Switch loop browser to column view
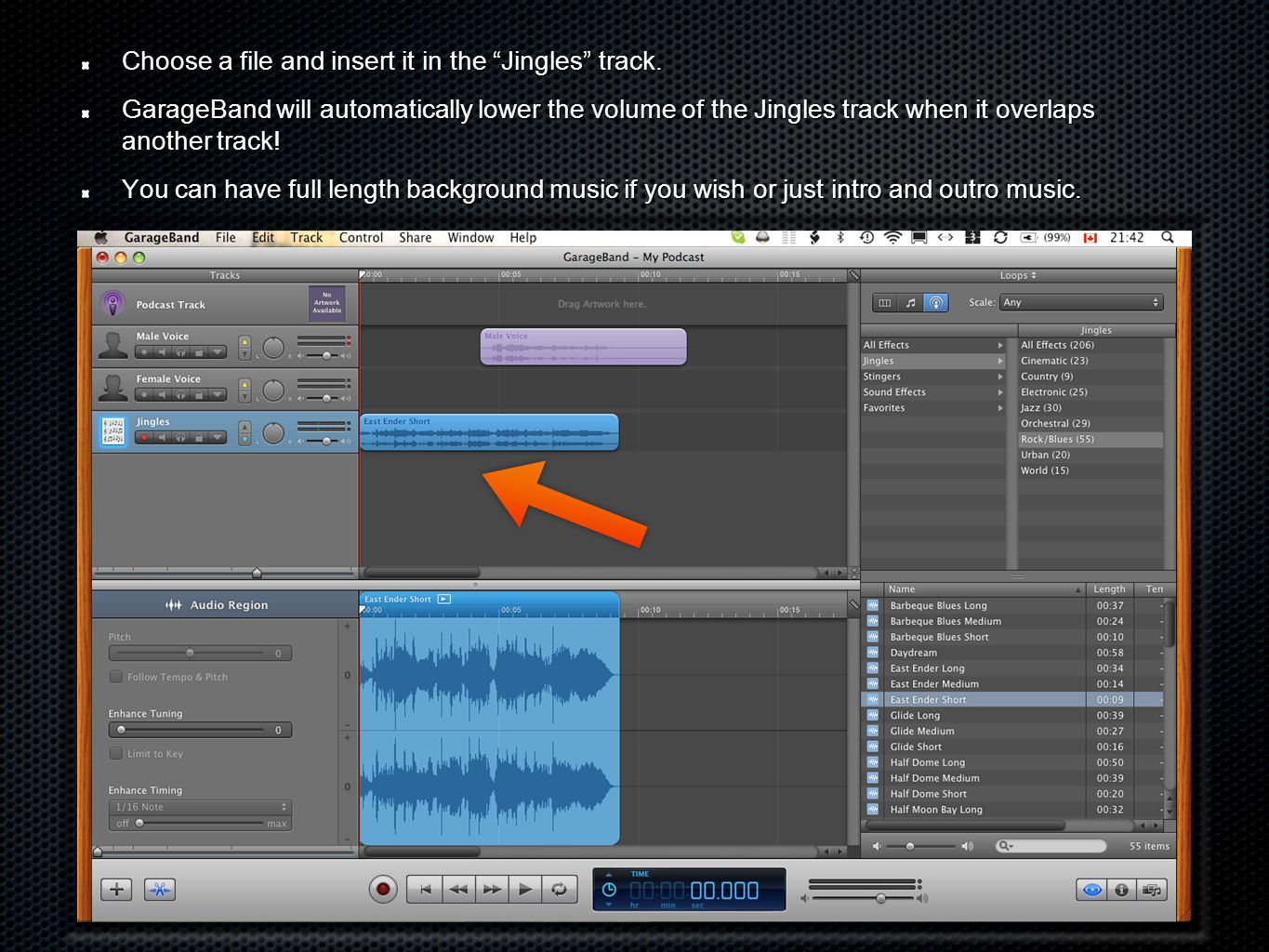 coord(884,302)
